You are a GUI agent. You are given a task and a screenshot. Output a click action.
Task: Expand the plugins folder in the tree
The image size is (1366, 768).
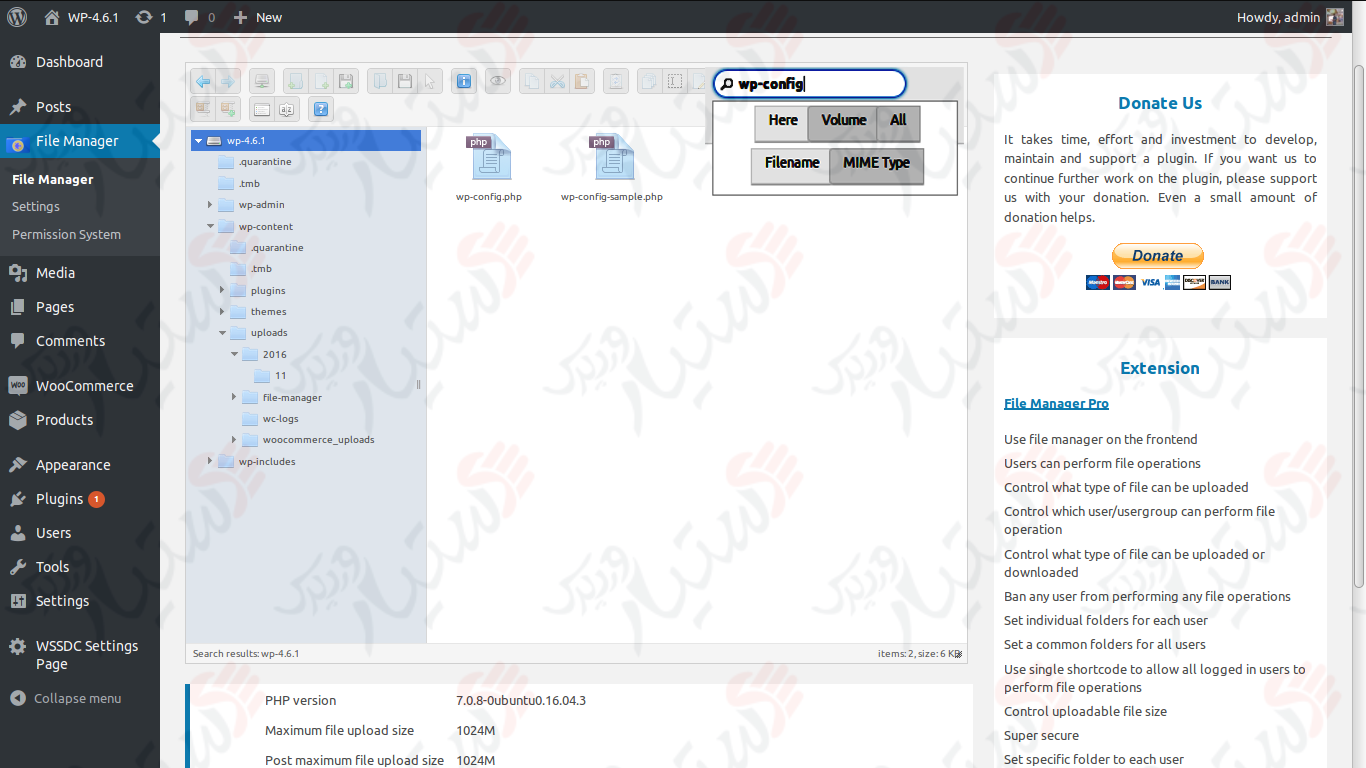pyautogui.click(x=224, y=290)
